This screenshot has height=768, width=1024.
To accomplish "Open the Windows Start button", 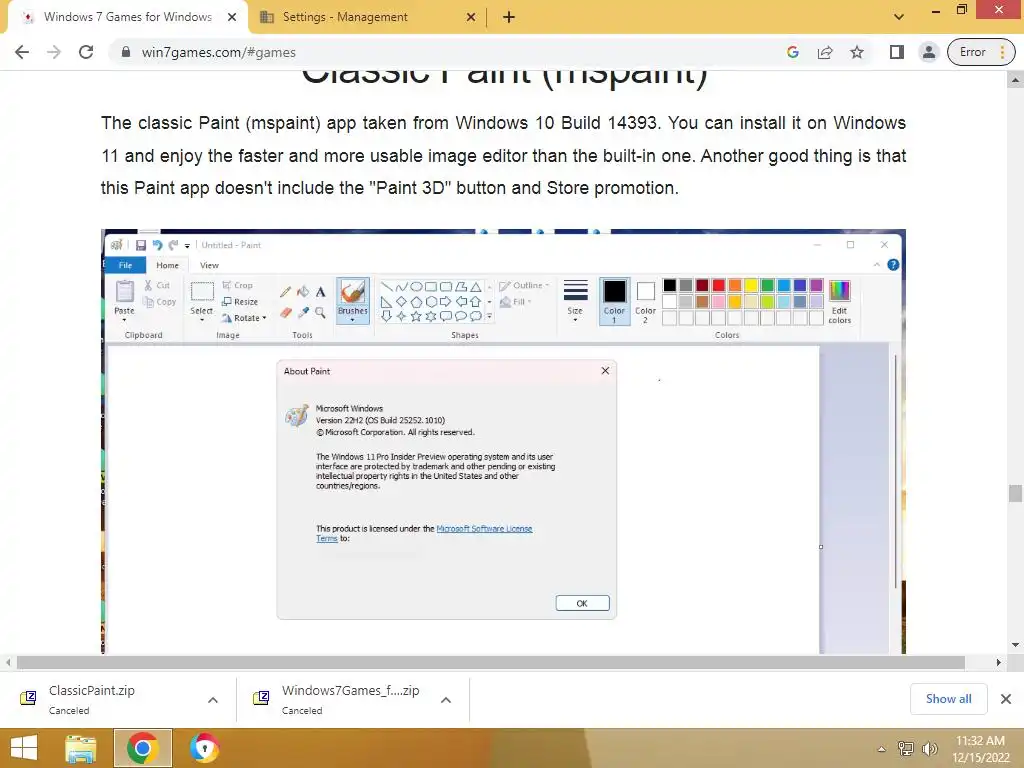I will tap(24, 748).
